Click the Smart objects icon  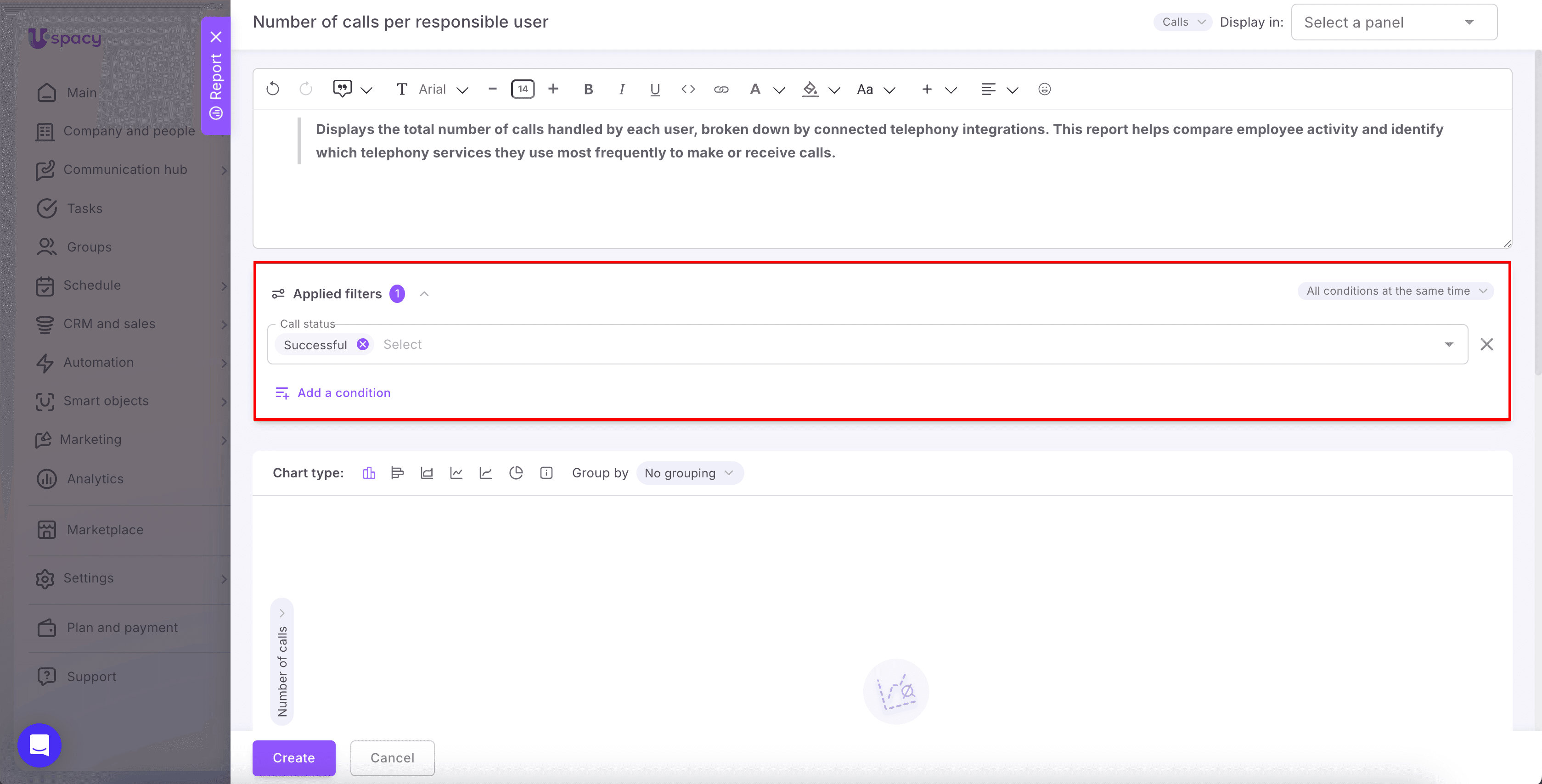45,401
